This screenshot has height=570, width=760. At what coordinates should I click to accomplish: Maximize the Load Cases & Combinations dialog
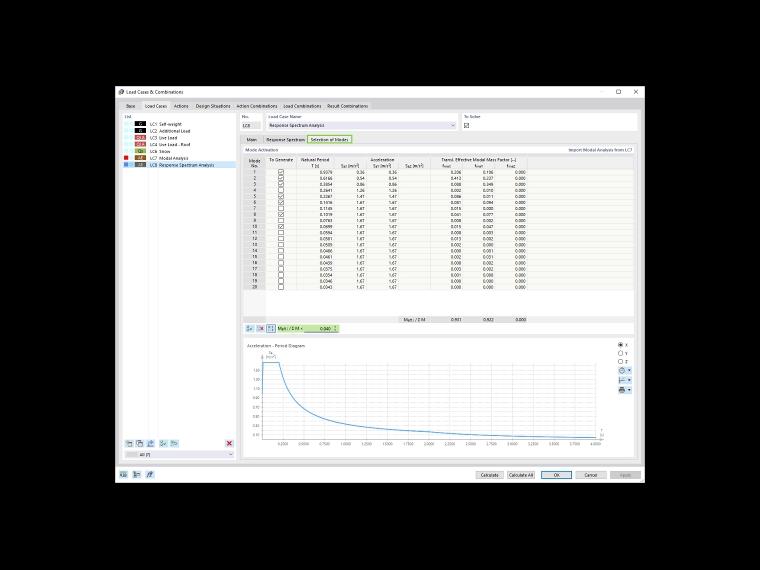(x=618, y=92)
